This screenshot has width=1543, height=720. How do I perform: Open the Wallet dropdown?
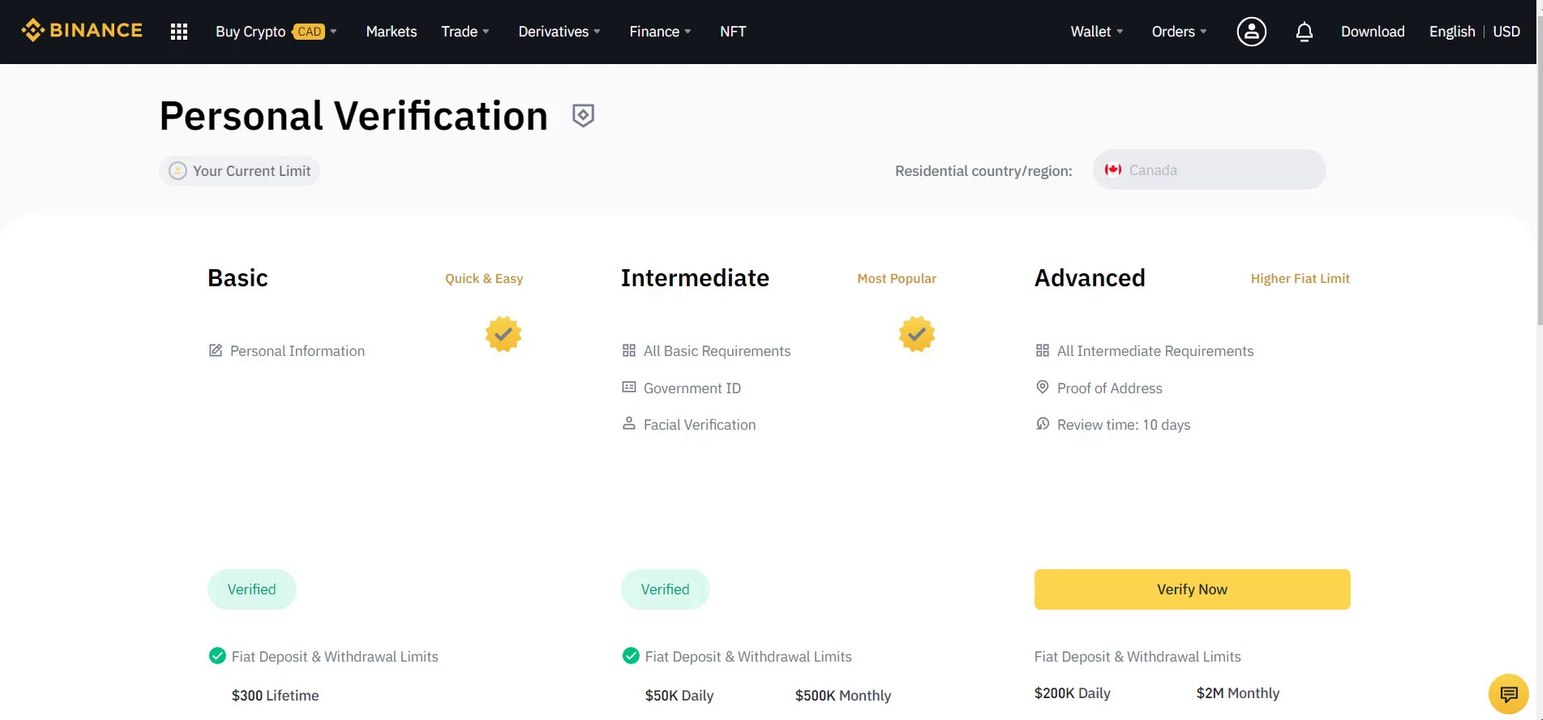coord(1097,32)
